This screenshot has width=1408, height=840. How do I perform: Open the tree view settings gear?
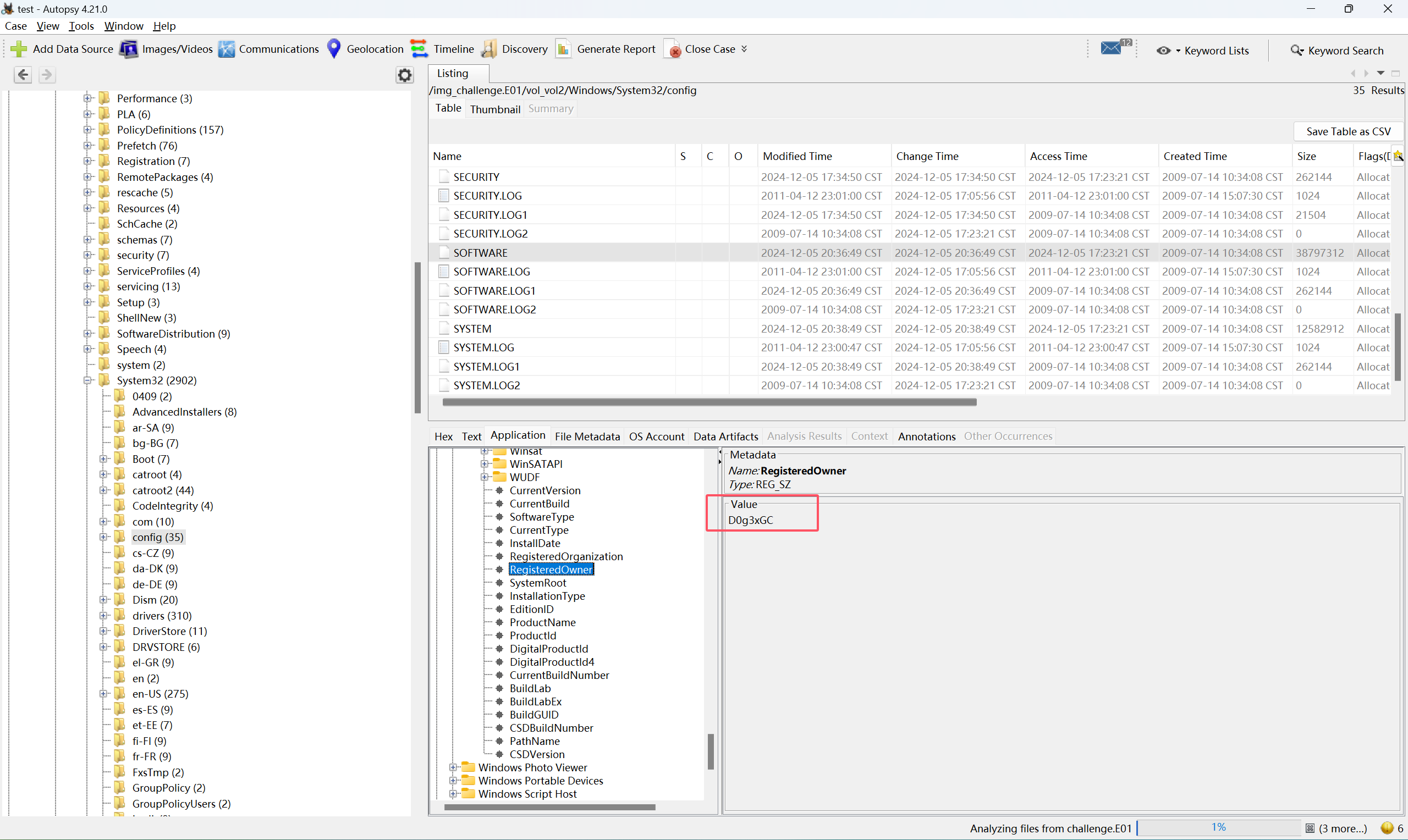click(x=404, y=75)
